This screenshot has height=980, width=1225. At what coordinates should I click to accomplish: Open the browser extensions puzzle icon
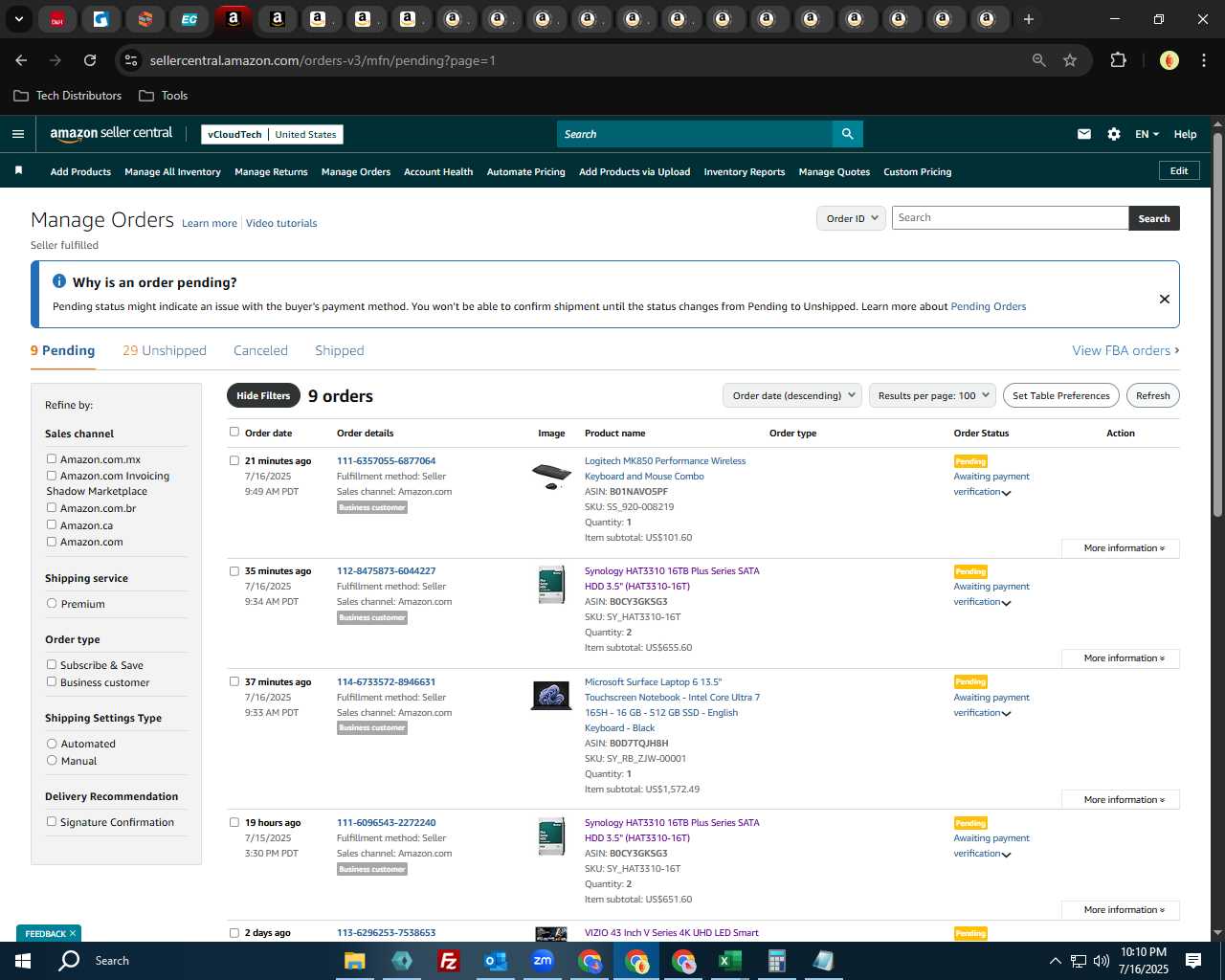(1118, 60)
